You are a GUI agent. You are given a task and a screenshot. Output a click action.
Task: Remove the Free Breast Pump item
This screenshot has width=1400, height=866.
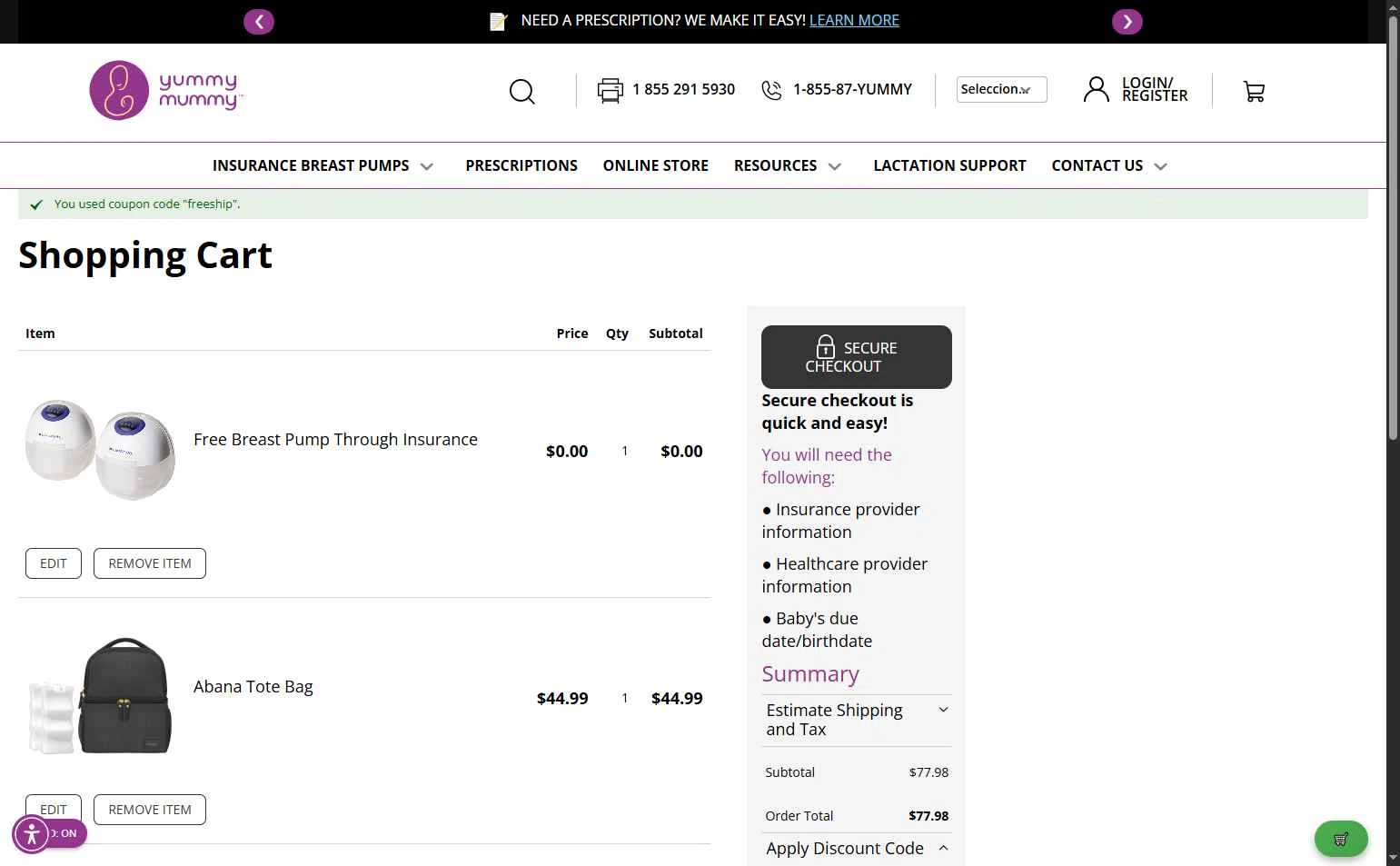click(x=150, y=563)
